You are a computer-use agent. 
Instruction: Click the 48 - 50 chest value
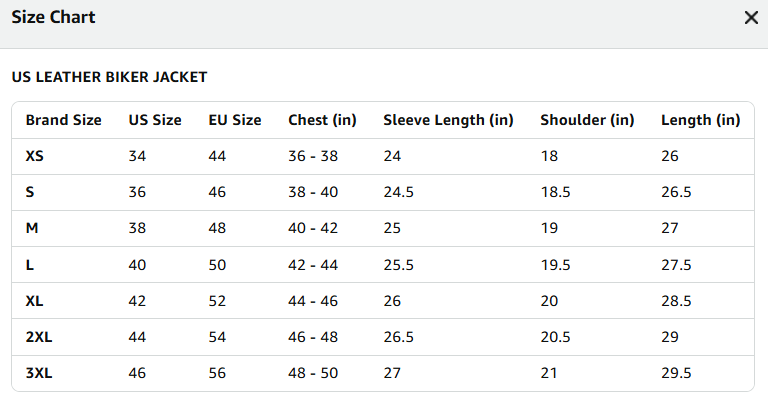313,373
